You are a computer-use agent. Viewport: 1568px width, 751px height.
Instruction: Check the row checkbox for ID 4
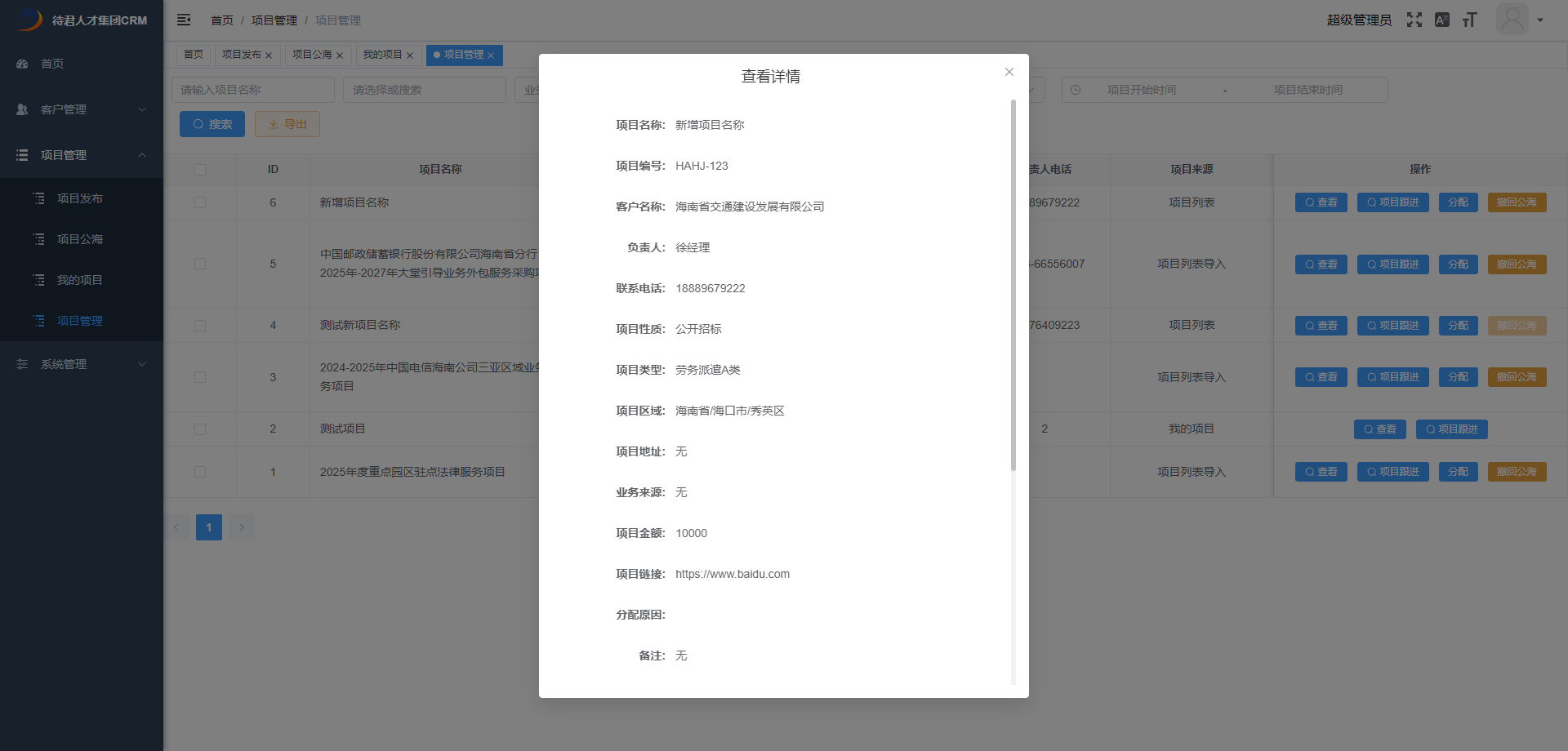point(200,326)
